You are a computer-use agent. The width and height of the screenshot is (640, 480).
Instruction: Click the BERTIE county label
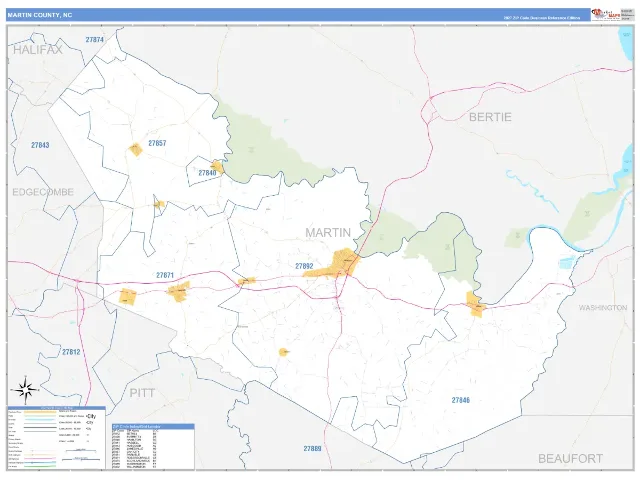click(490, 117)
